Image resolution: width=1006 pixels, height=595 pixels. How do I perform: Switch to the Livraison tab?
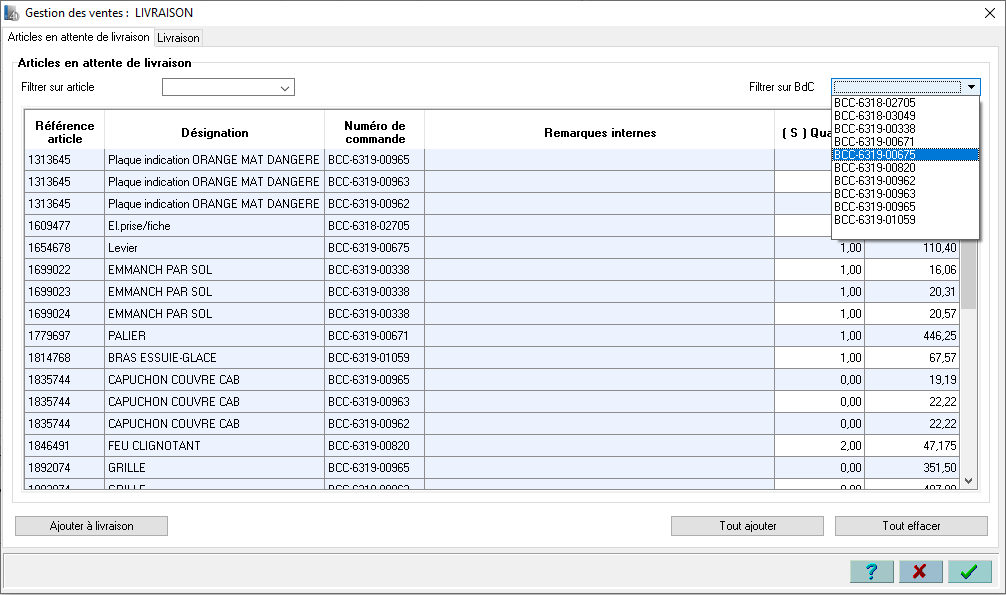click(x=178, y=38)
